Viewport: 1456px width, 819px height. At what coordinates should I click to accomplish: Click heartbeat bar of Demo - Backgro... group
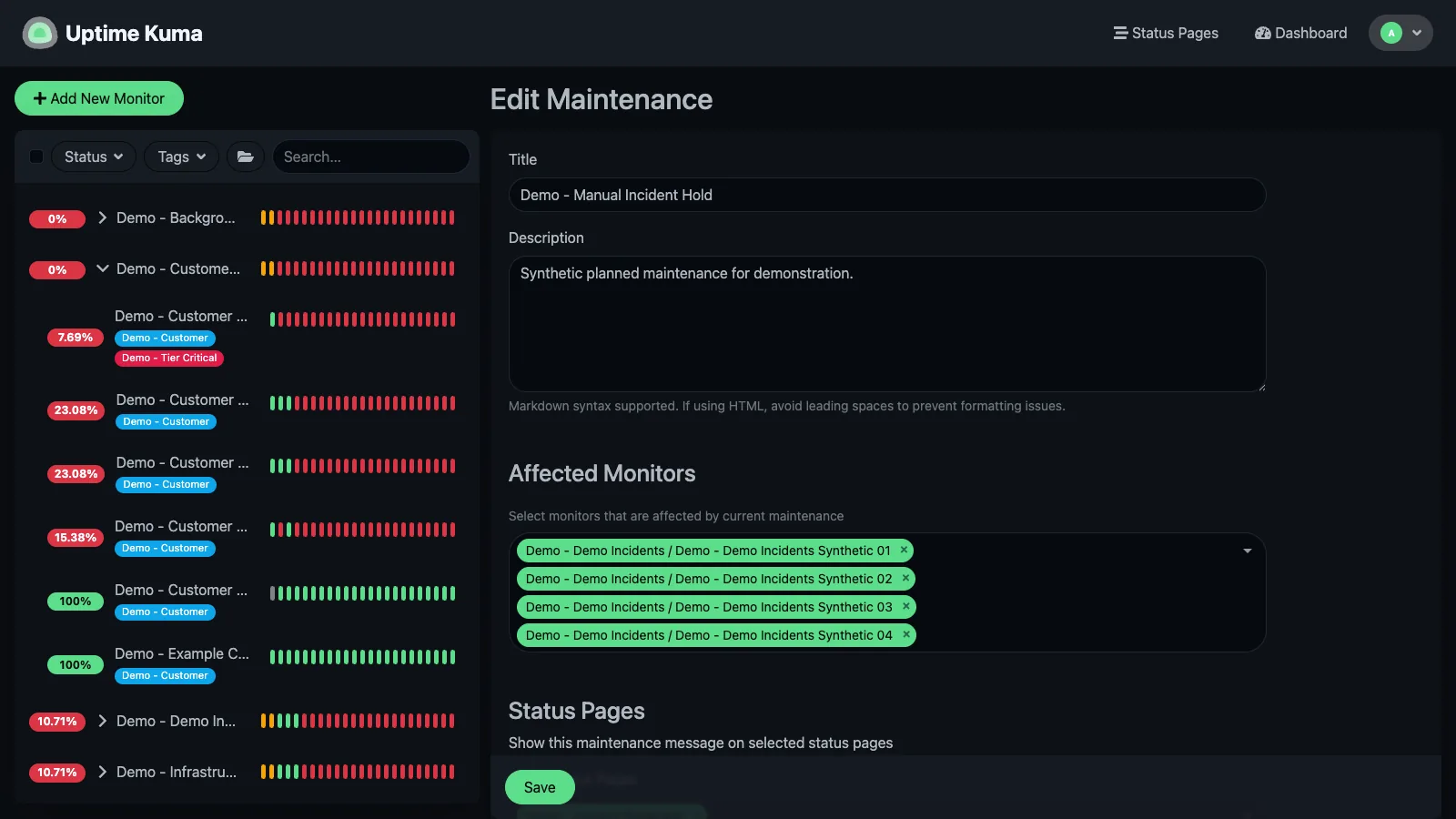(x=358, y=217)
